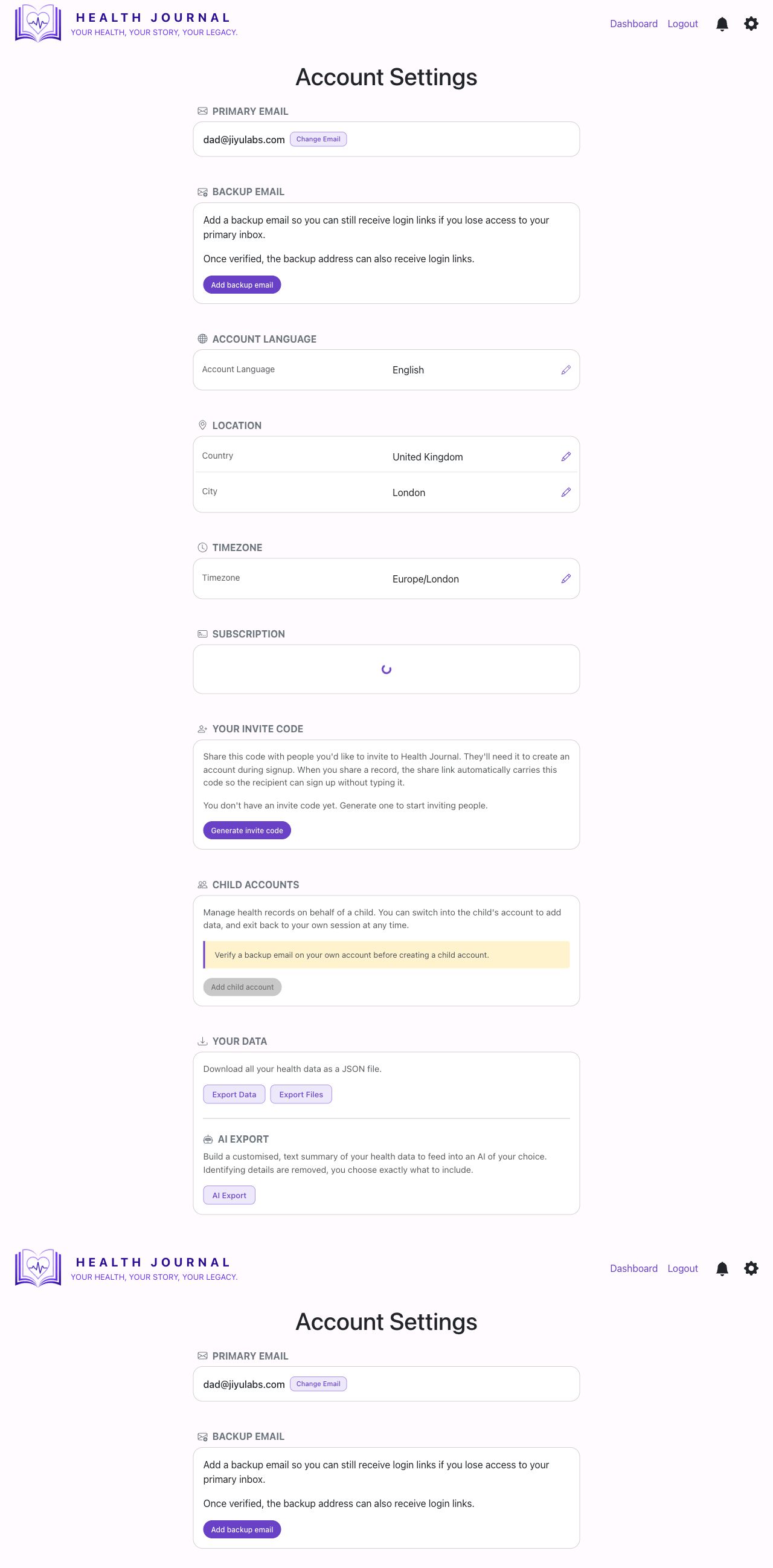Click first Add backup email button
The height and width of the screenshot is (1568, 773).
(x=242, y=285)
